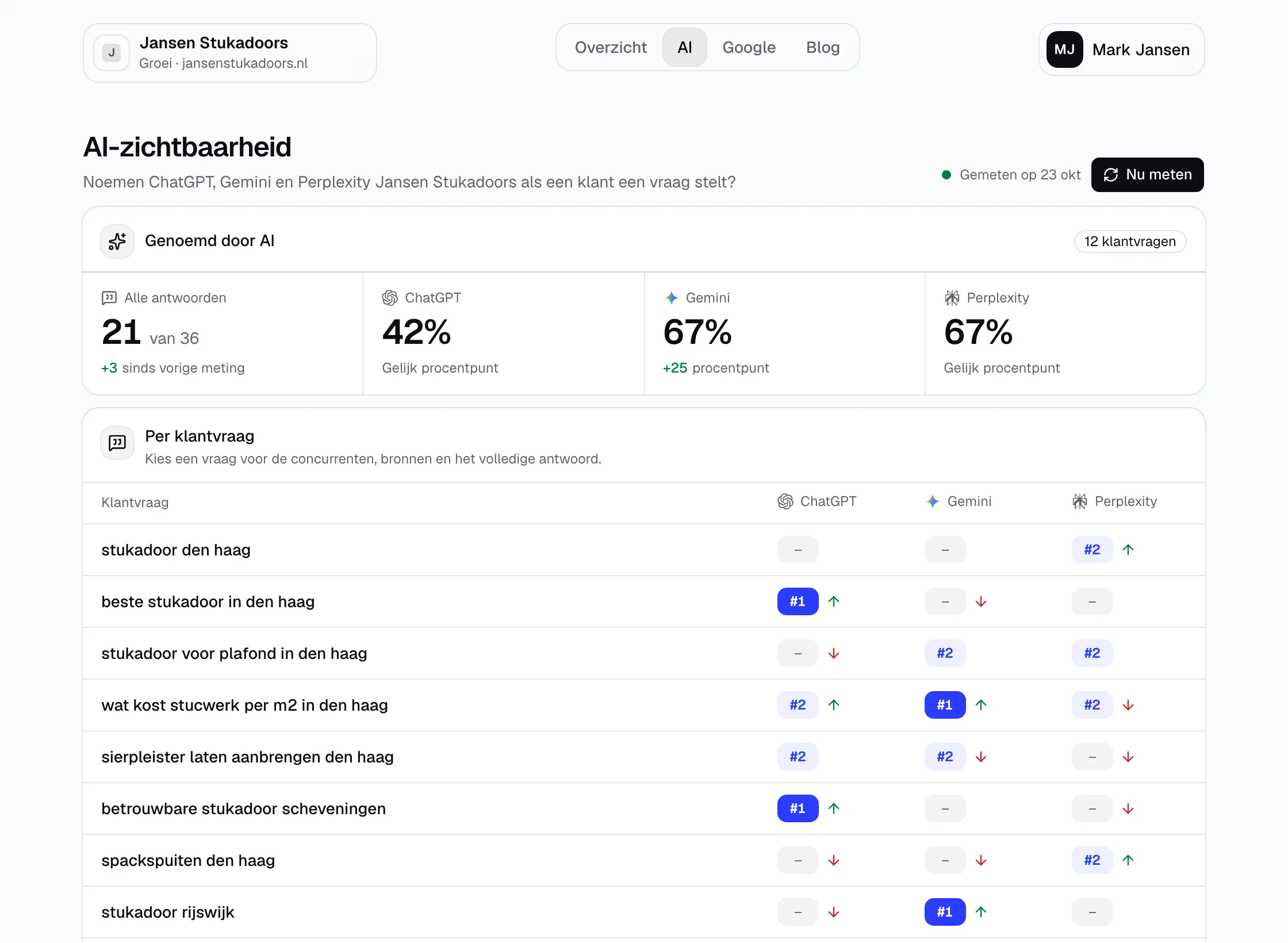Click the MJ avatar of Mark Jansen
This screenshot has height=943, width=1288.
[x=1065, y=49]
